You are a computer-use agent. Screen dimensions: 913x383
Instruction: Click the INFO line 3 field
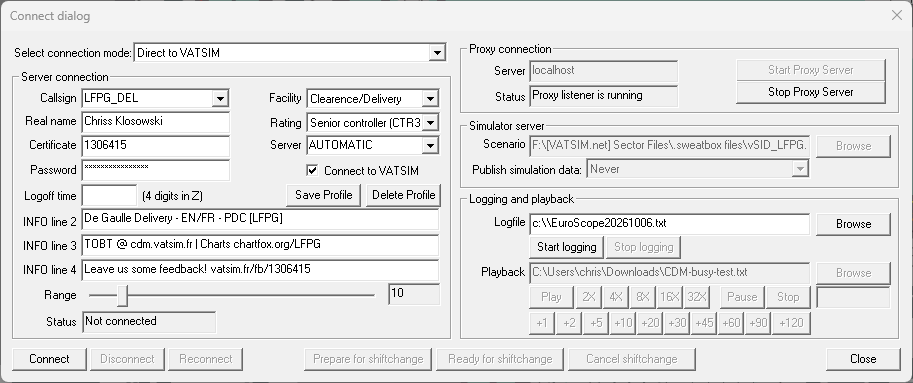tap(260, 245)
